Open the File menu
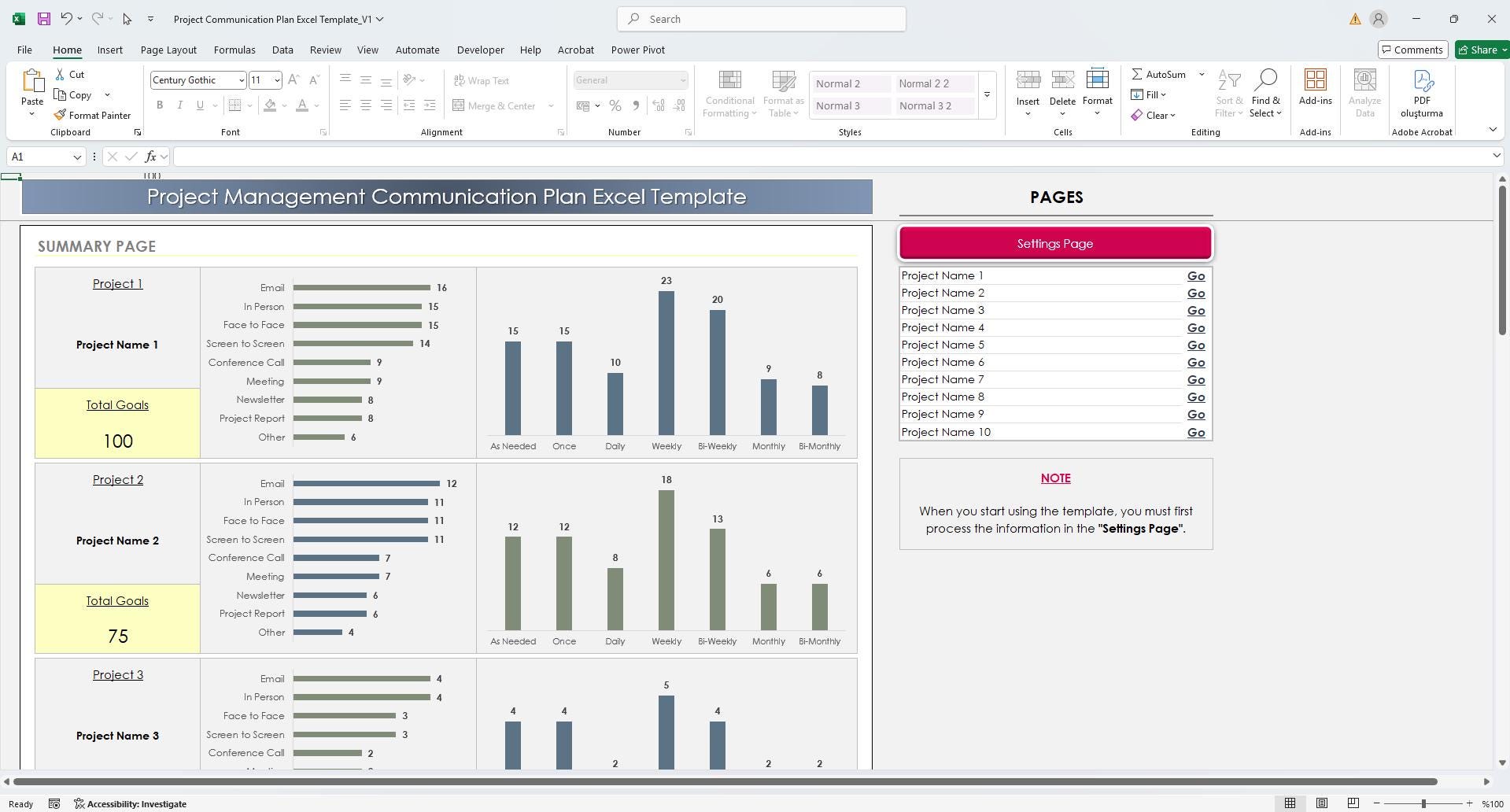The height and width of the screenshot is (812, 1510). click(x=24, y=50)
